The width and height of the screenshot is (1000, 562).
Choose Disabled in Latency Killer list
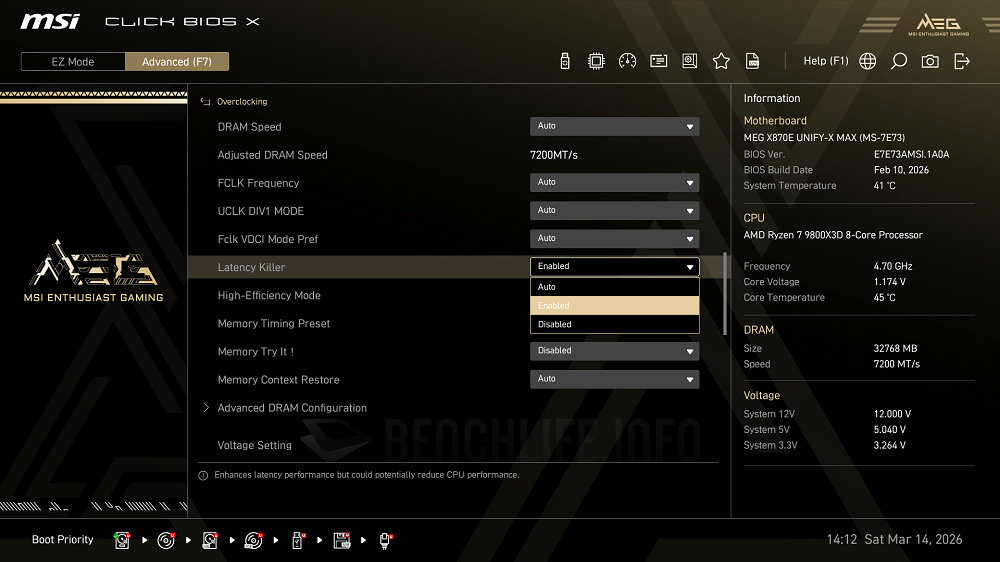coord(614,324)
